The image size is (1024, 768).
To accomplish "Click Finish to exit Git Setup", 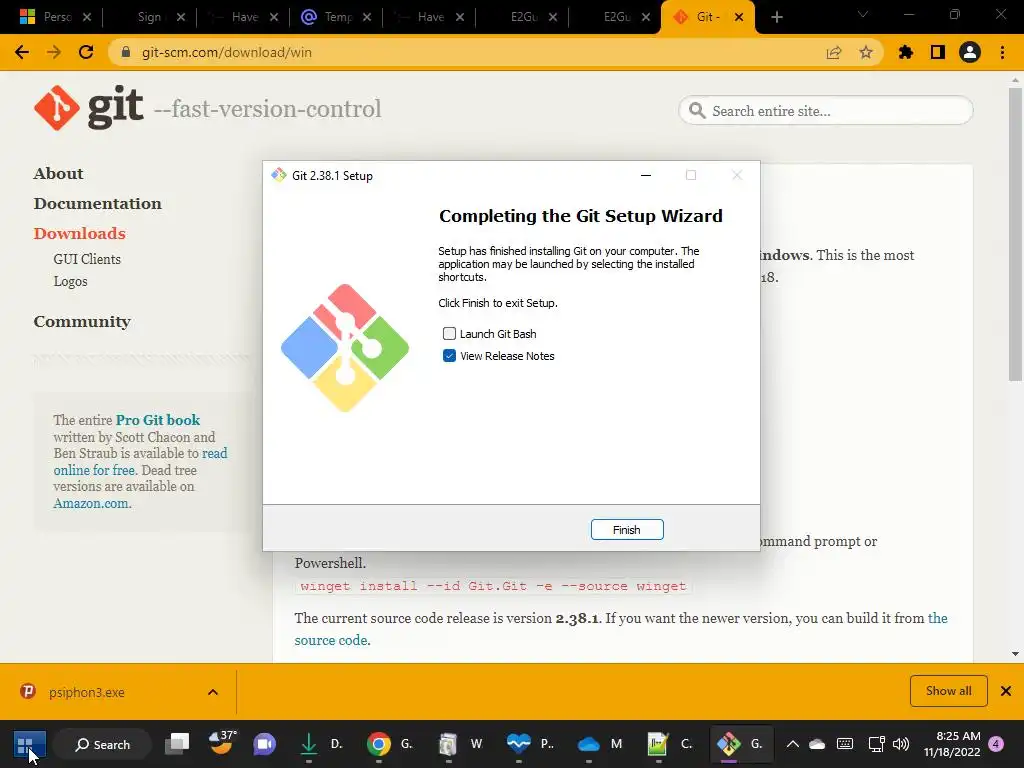I will tap(627, 530).
